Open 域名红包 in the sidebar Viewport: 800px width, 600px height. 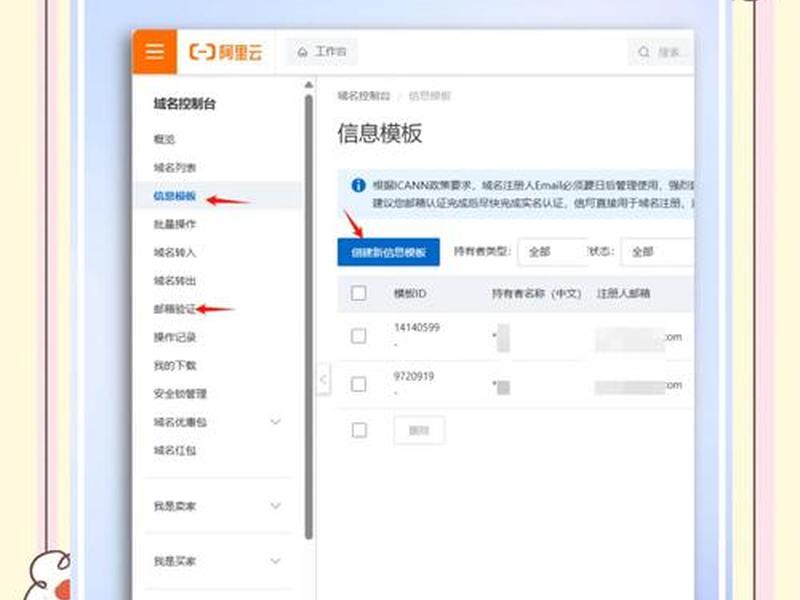coord(174,450)
